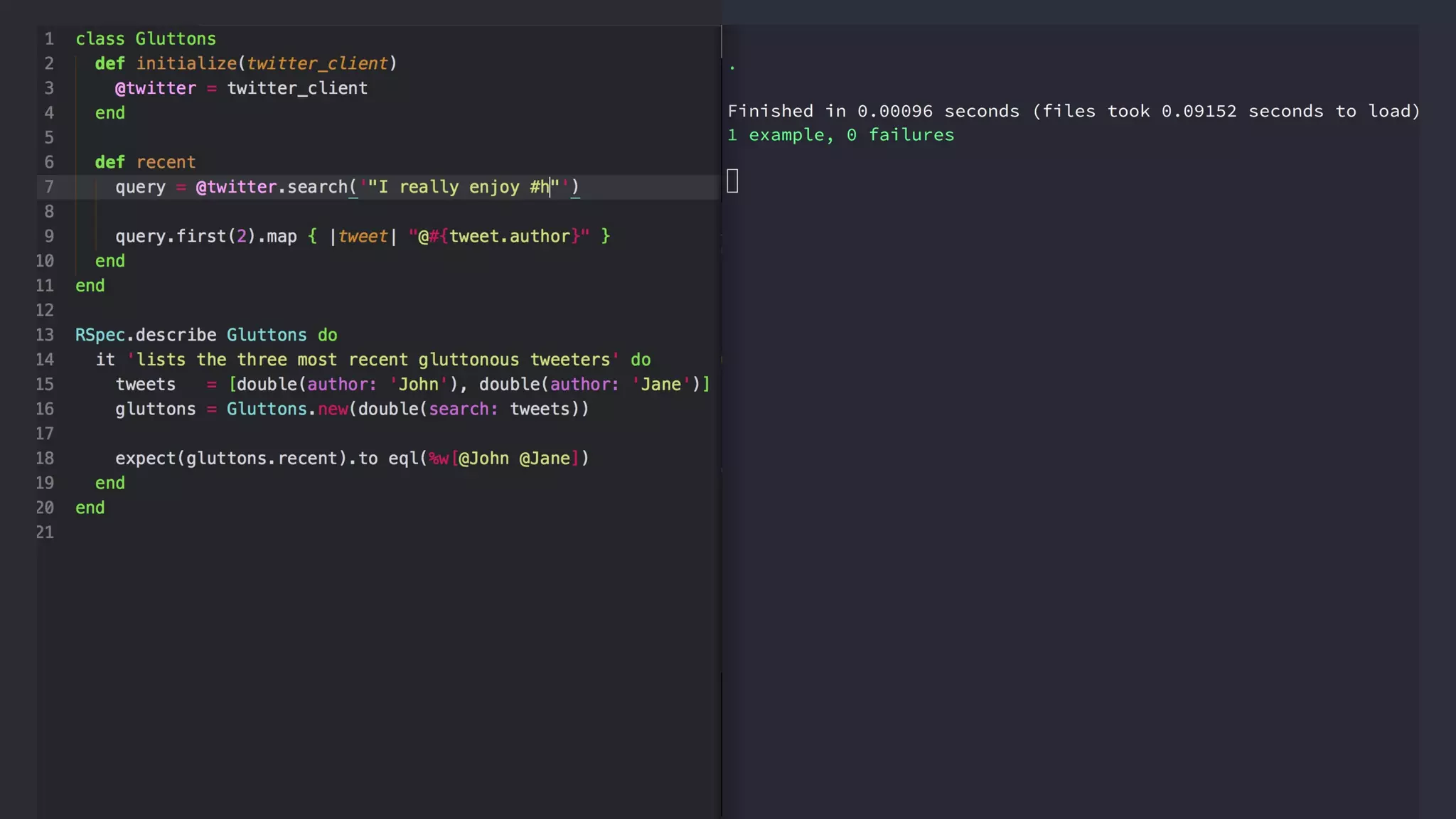Click 'Gluttons.new' on line 16
The image size is (1456, 819).
coord(287,409)
